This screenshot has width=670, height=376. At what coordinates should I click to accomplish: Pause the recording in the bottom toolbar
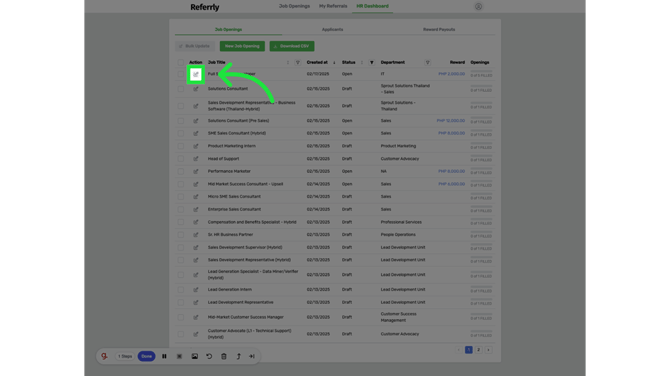164,356
